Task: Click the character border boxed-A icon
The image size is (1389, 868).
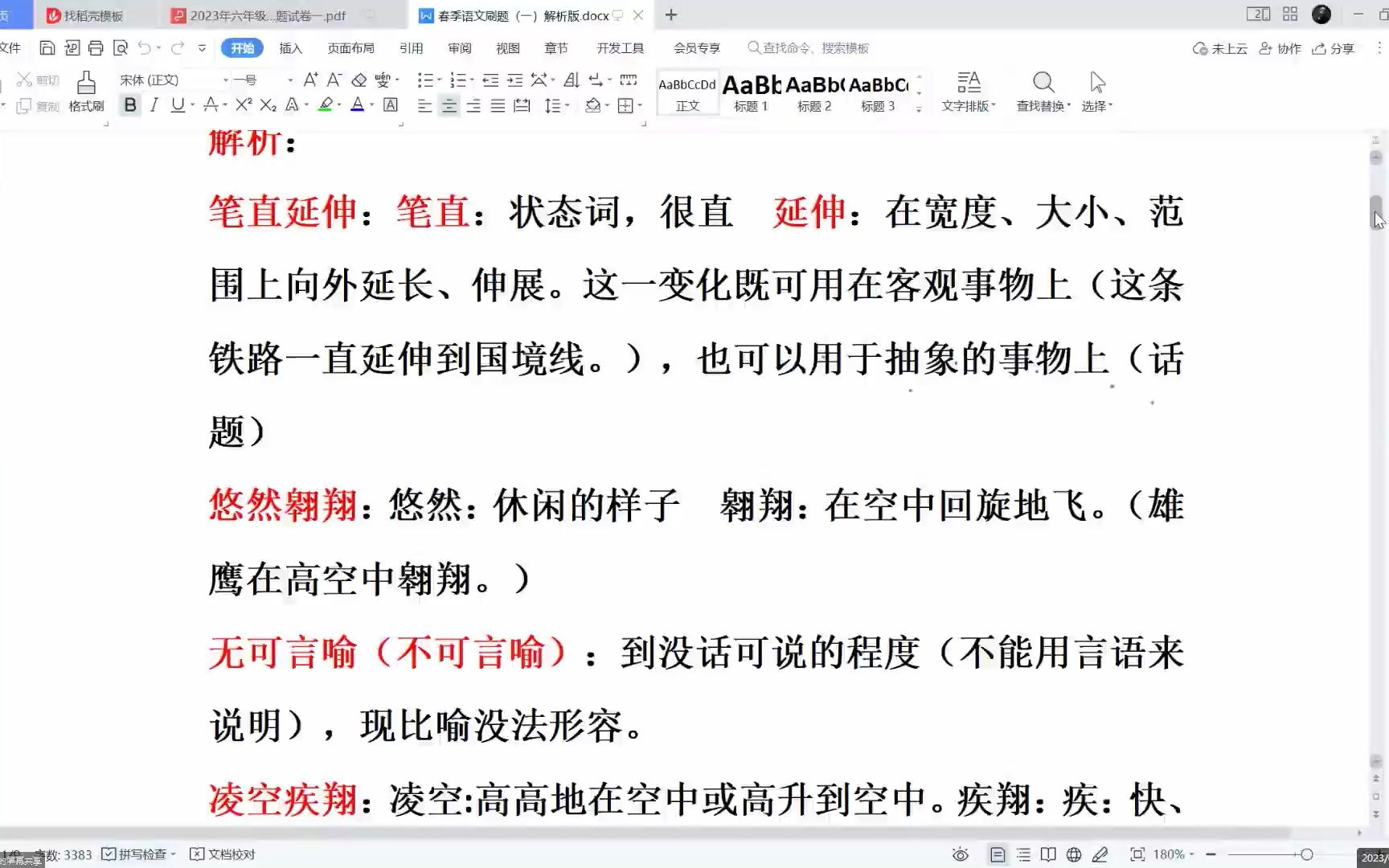Action: pyautogui.click(x=391, y=105)
